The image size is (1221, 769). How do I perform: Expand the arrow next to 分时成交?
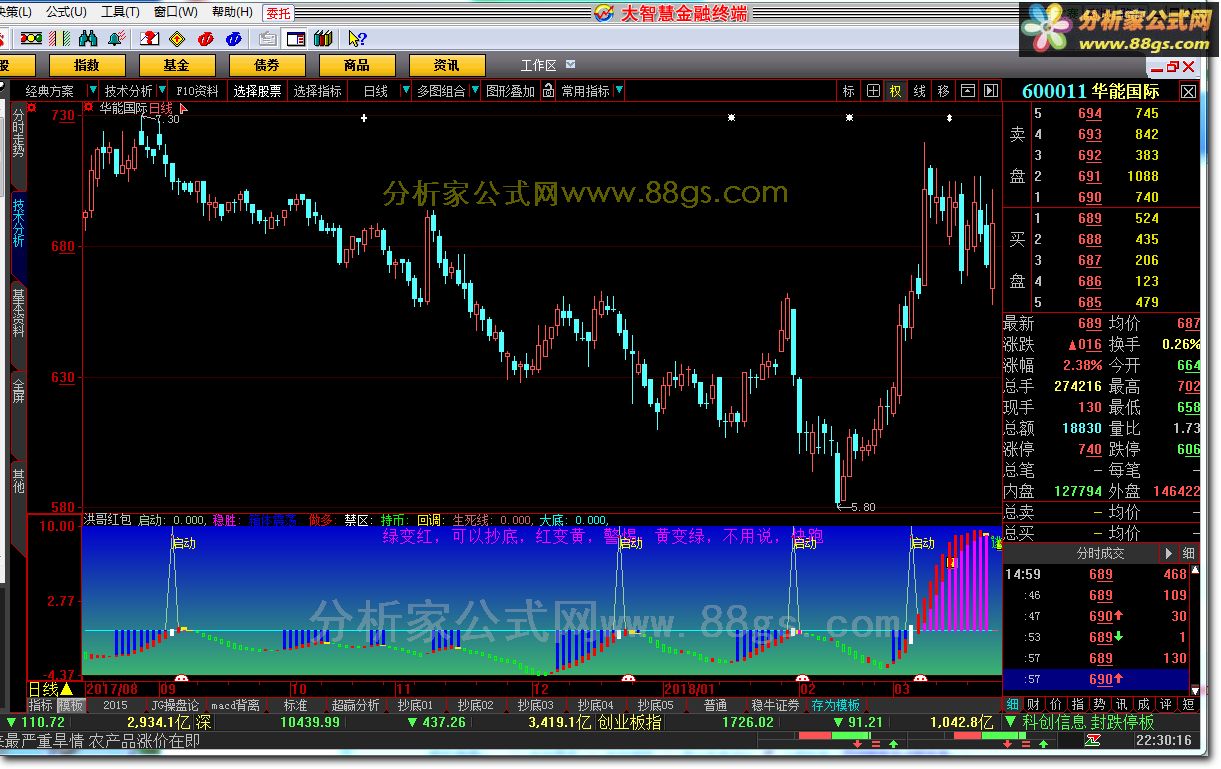point(1167,553)
